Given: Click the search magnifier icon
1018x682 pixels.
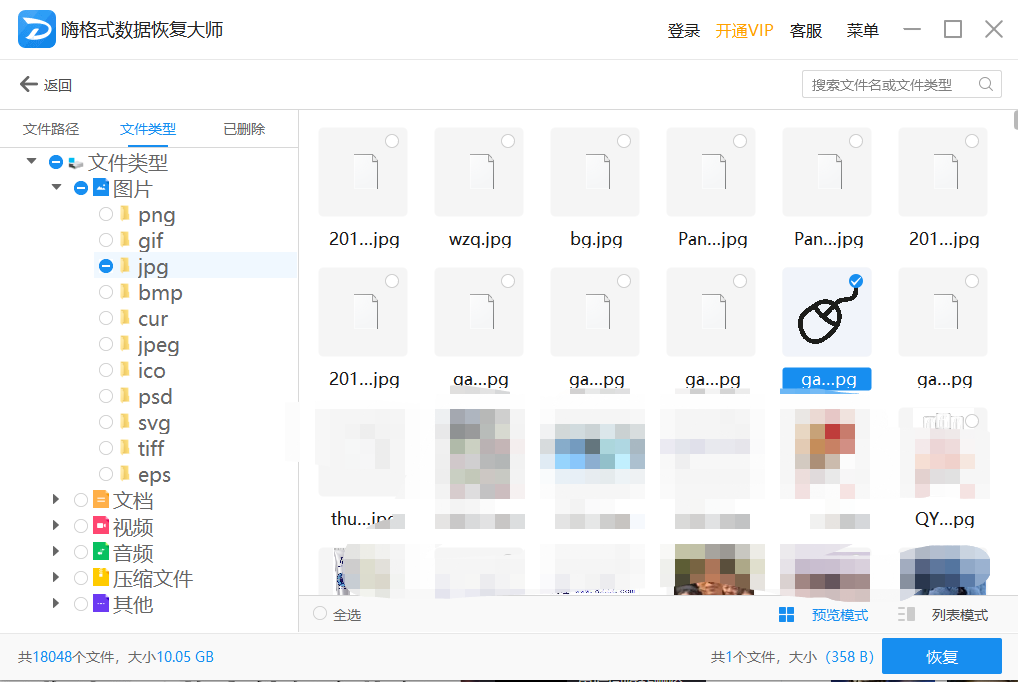Looking at the screenshot, I should tap(986, 85).
